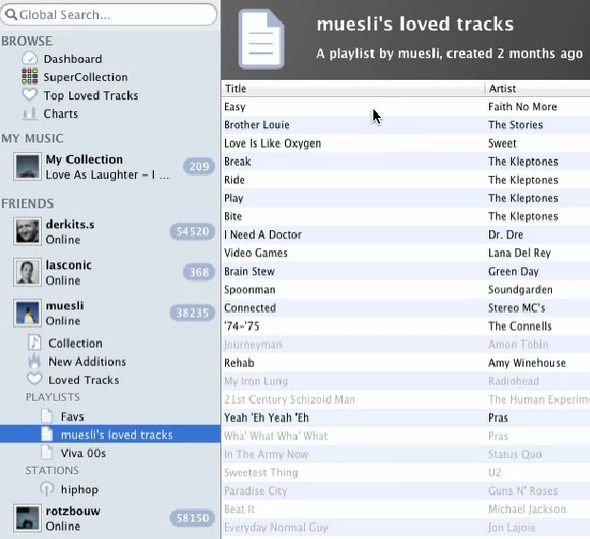
Task: Click lasconic avatar thumbnail
Action: point(27,272)
